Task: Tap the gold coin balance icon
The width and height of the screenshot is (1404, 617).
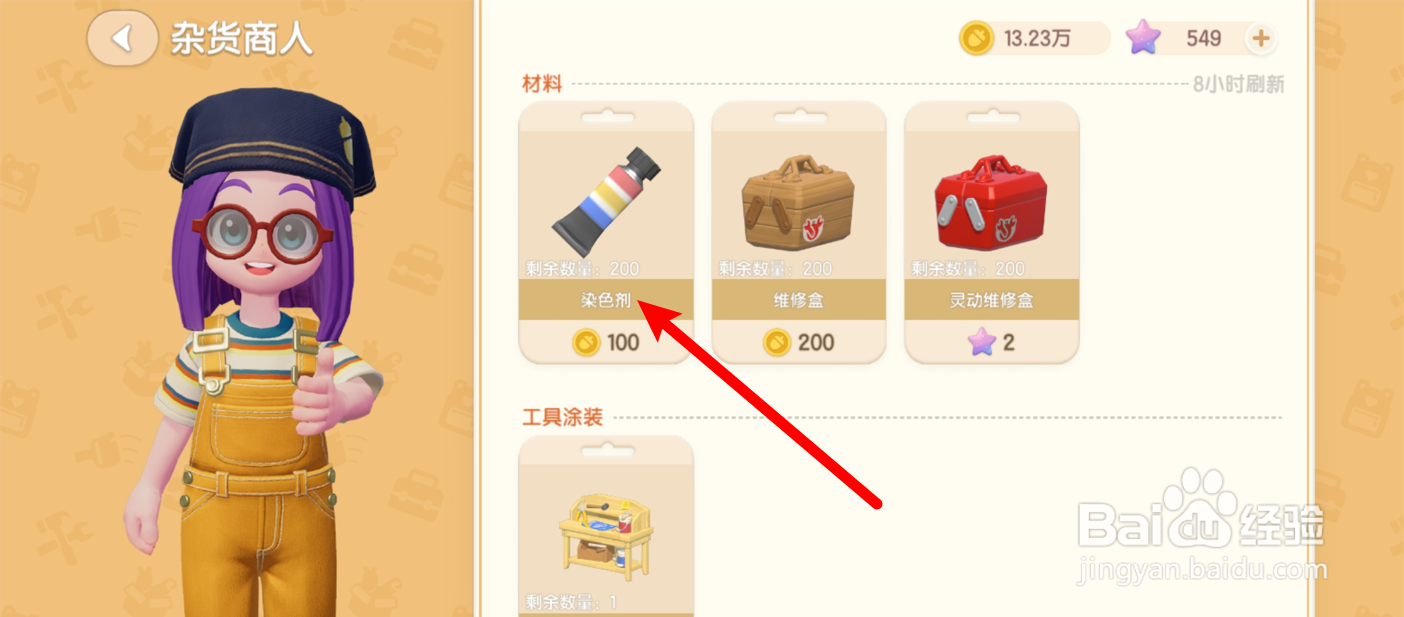Action: (x=976, y=39)
